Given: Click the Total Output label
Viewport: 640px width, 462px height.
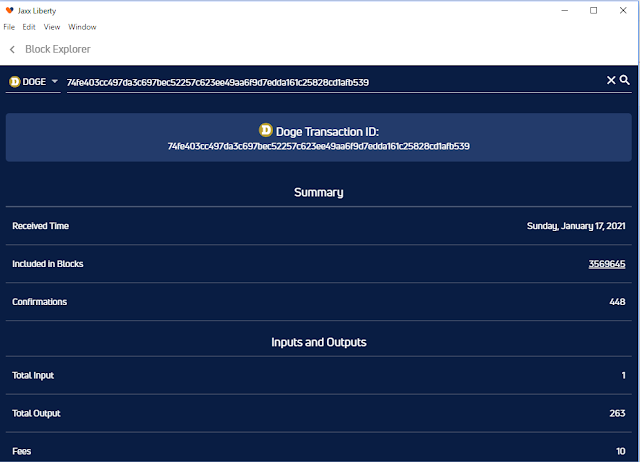Looking at the screenshot, I should click(36, 413).
